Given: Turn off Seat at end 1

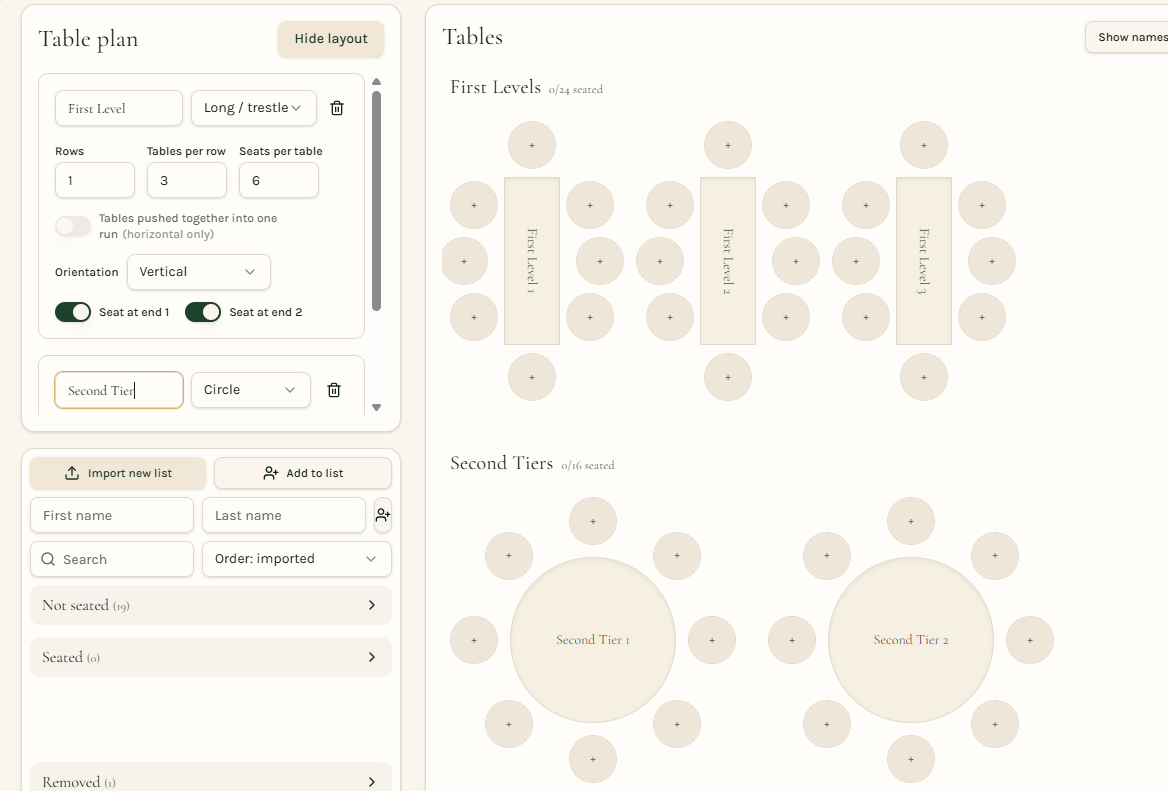Looking at the screenshot, I should point(73,312).
